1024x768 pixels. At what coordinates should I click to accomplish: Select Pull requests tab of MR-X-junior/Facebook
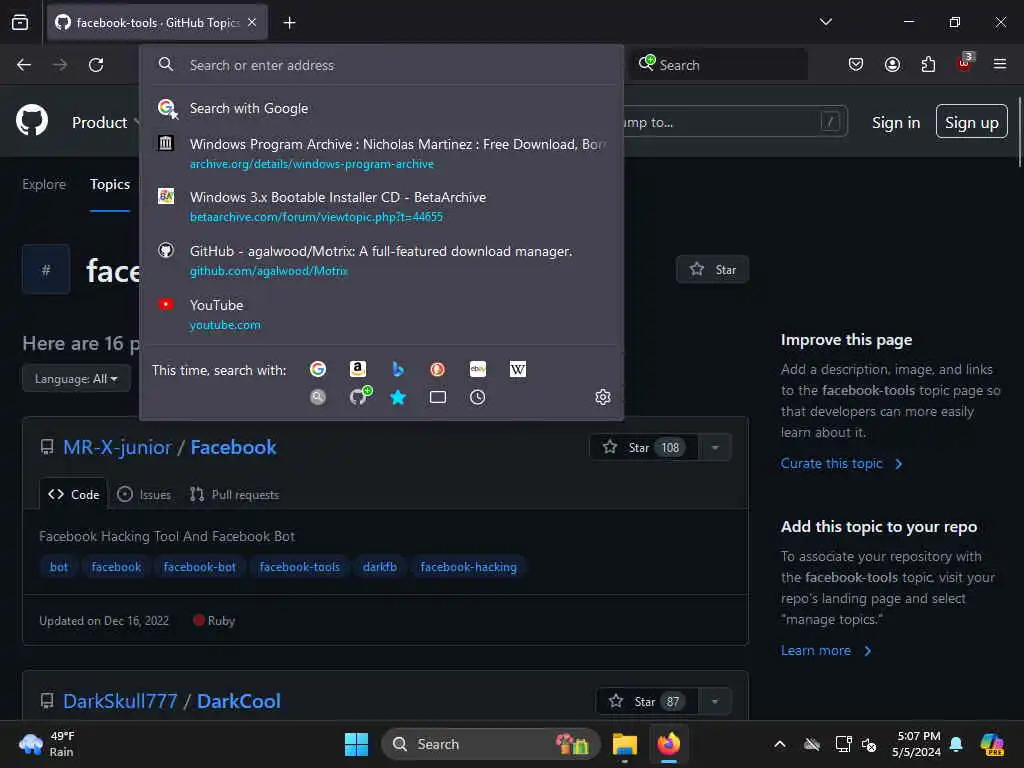click(x=234, y=494)
